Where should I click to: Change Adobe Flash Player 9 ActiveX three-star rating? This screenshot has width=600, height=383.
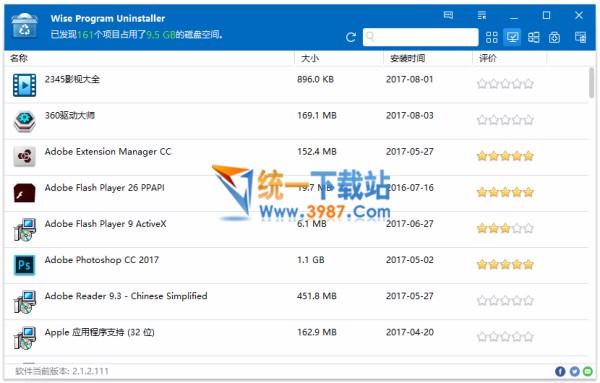pyautogui.click(x=505, y=228)
